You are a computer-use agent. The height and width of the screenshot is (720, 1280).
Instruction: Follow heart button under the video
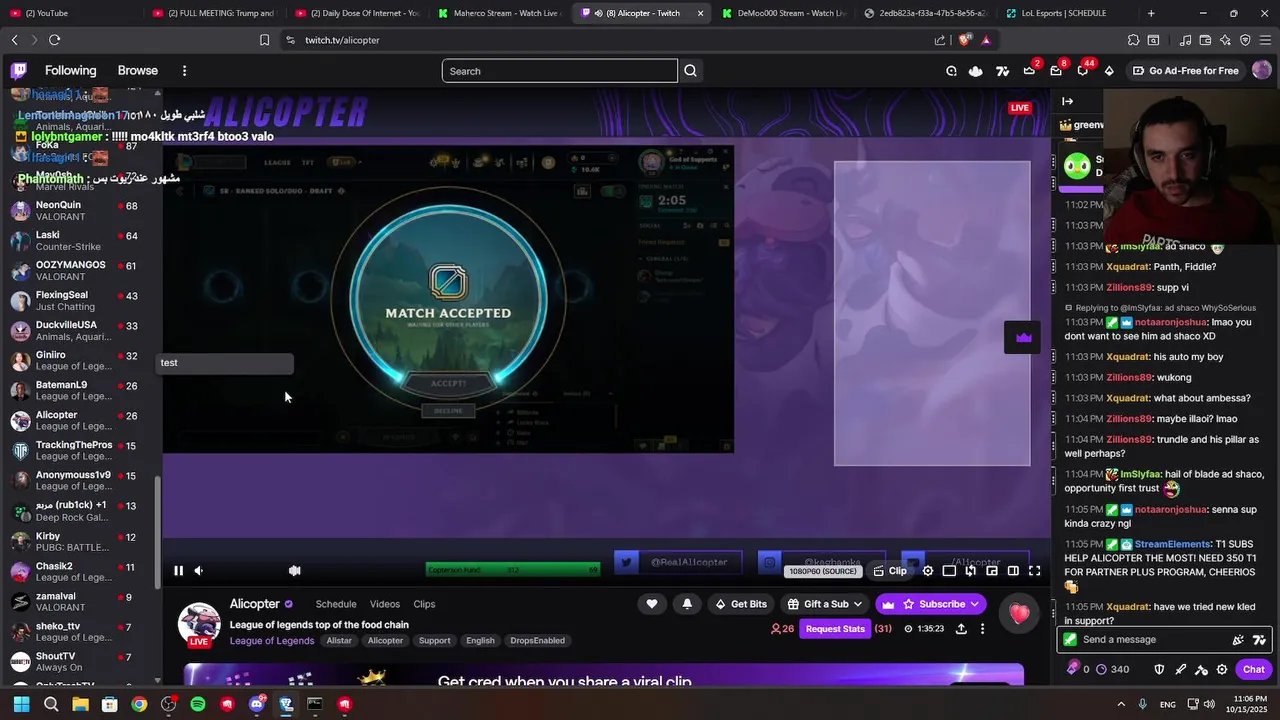pos(652,604)
